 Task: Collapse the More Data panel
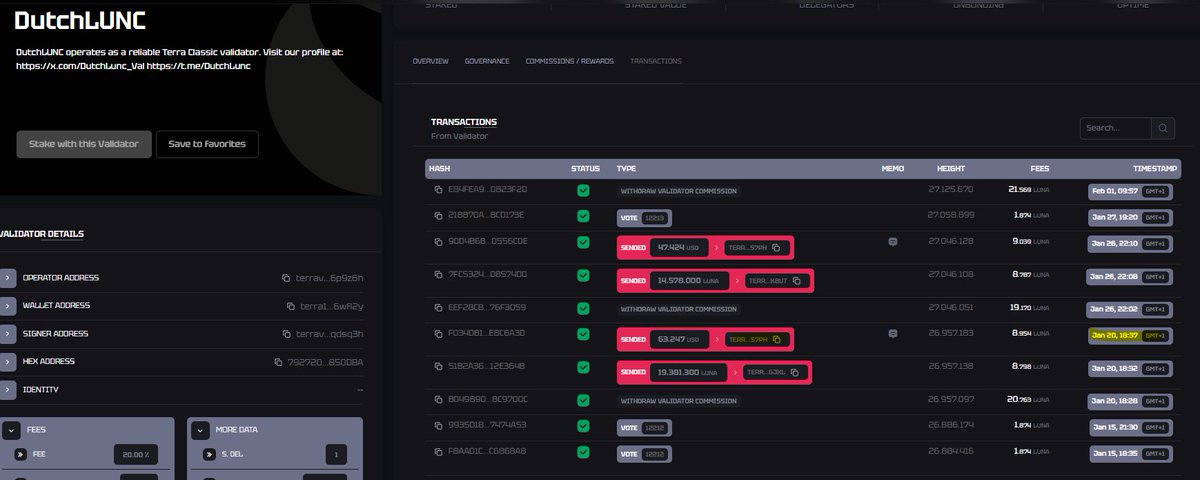(200, 430)
